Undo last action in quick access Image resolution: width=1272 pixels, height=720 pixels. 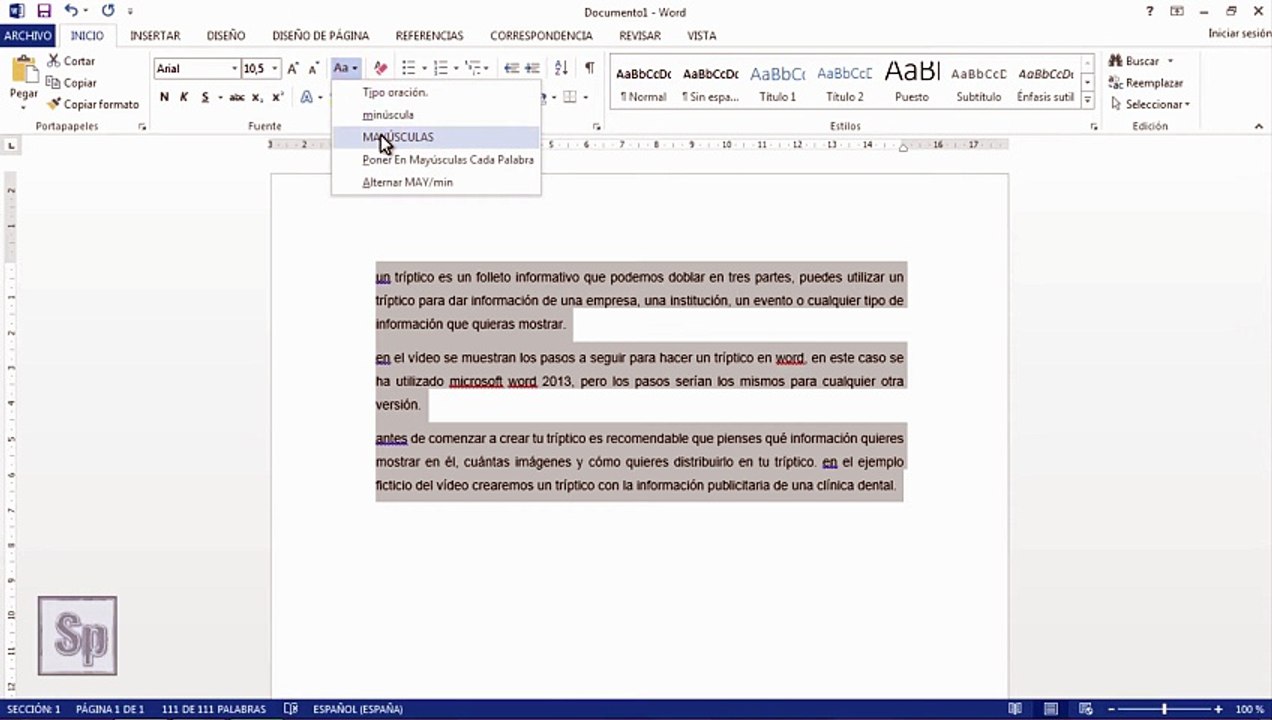tap(71, 11)
